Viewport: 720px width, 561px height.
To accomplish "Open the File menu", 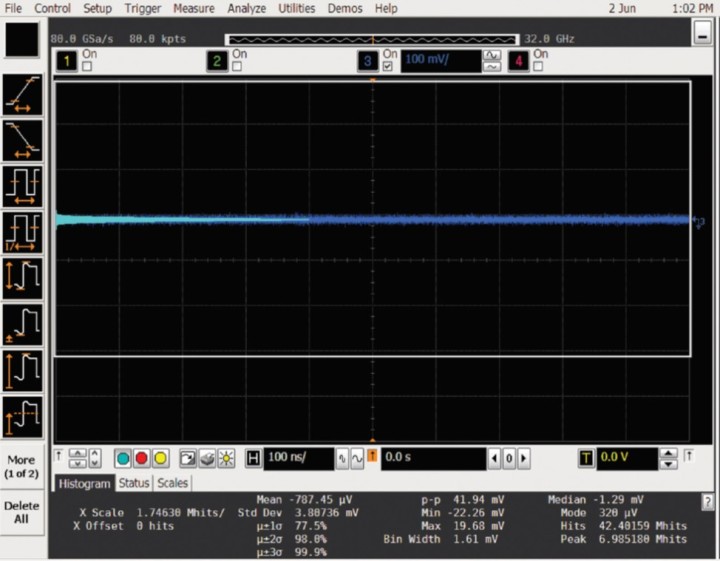I will click(13, 8).
